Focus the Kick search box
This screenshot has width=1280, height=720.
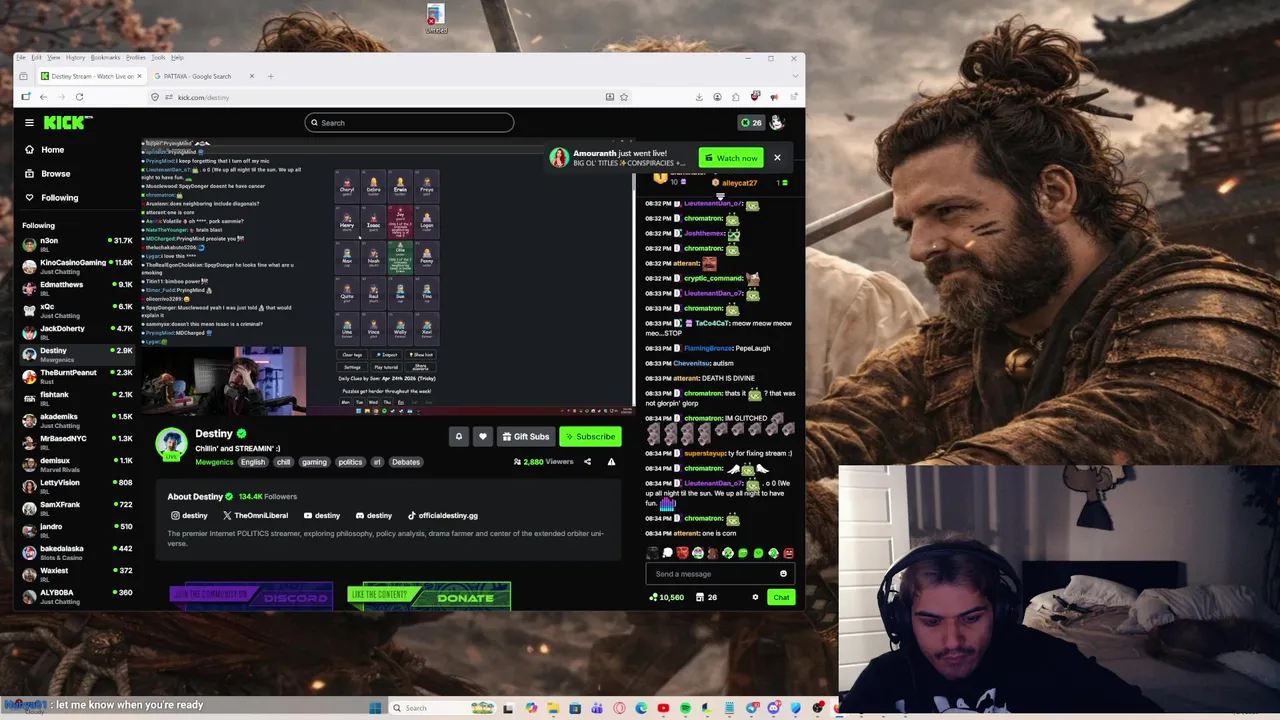pyautogui.click(x=409, y=122)
